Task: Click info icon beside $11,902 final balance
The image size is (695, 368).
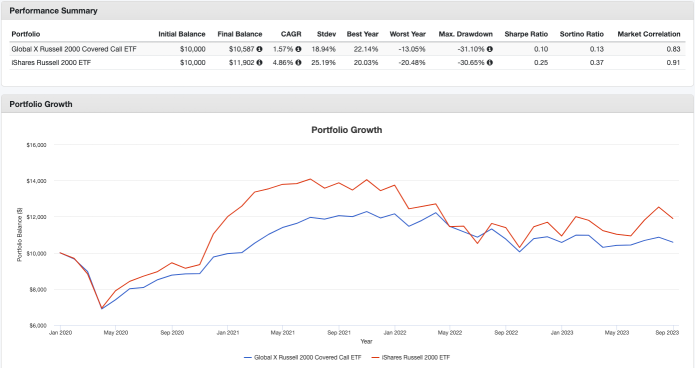Action: click(259, 63)
